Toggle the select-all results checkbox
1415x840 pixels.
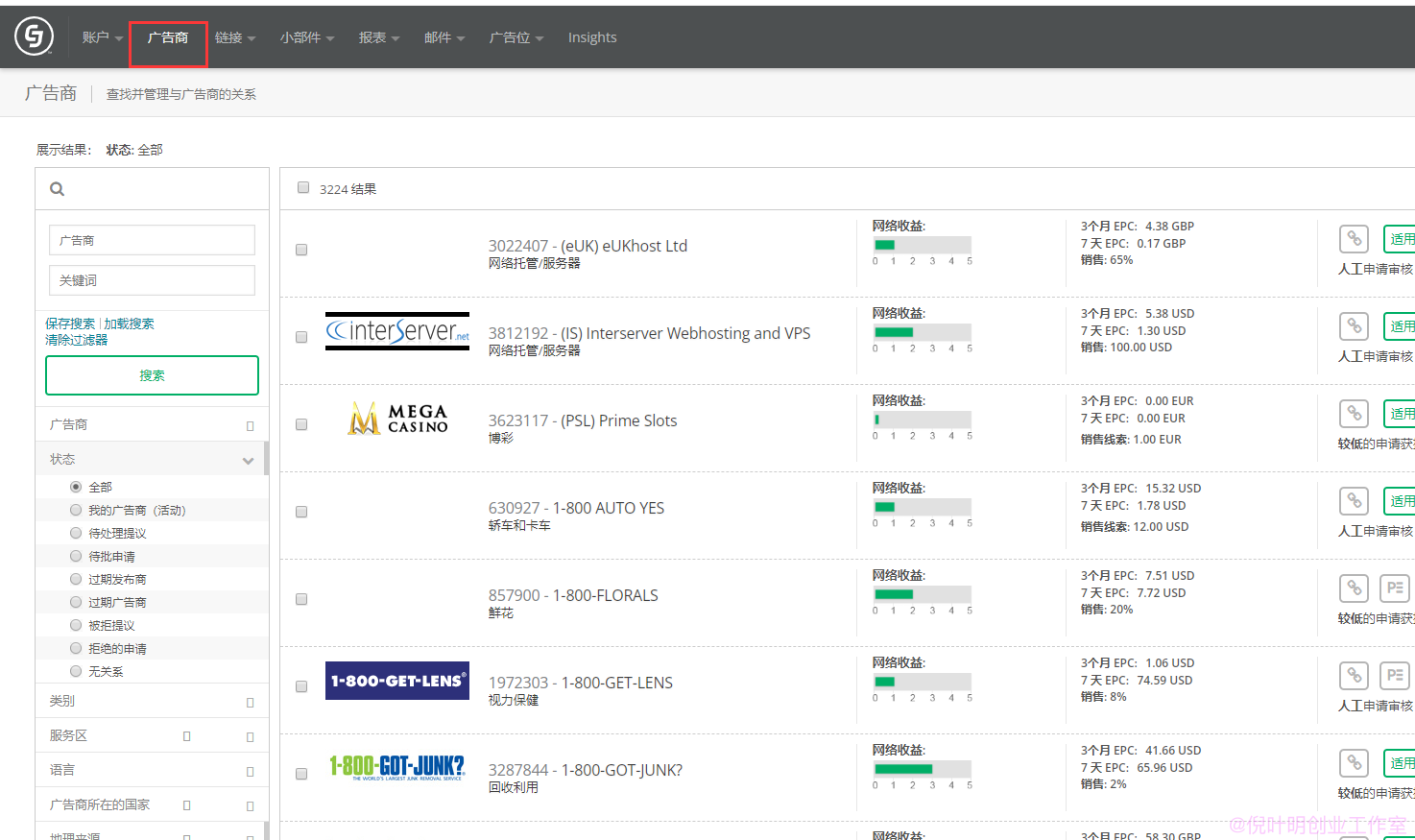[x=303, y=188]
